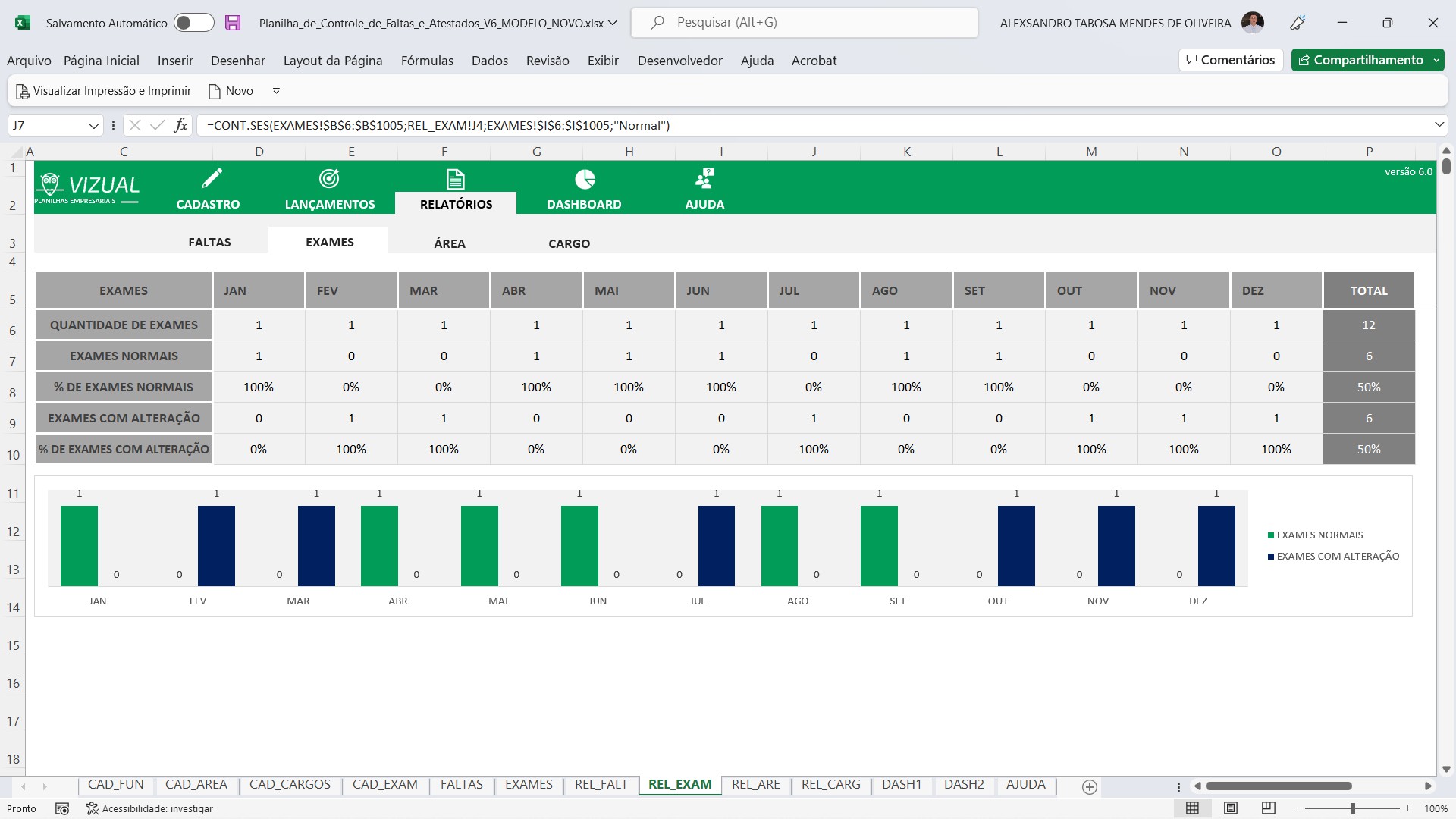Image resolution: width=1456 pixels, height=819 pixels.
Task: Click the zoom slider handle
Action: (x=1352, y=808)
